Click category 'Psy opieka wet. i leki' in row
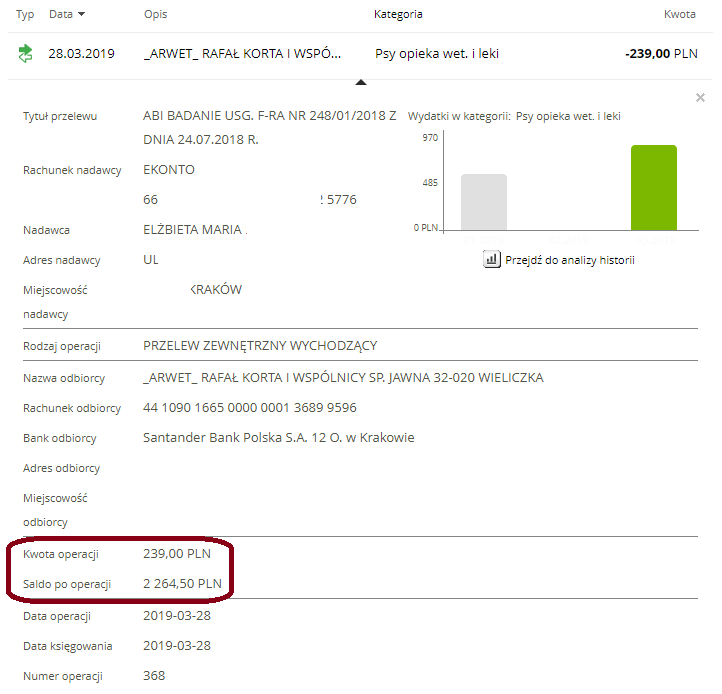722x694 pixels. [437, 54]
